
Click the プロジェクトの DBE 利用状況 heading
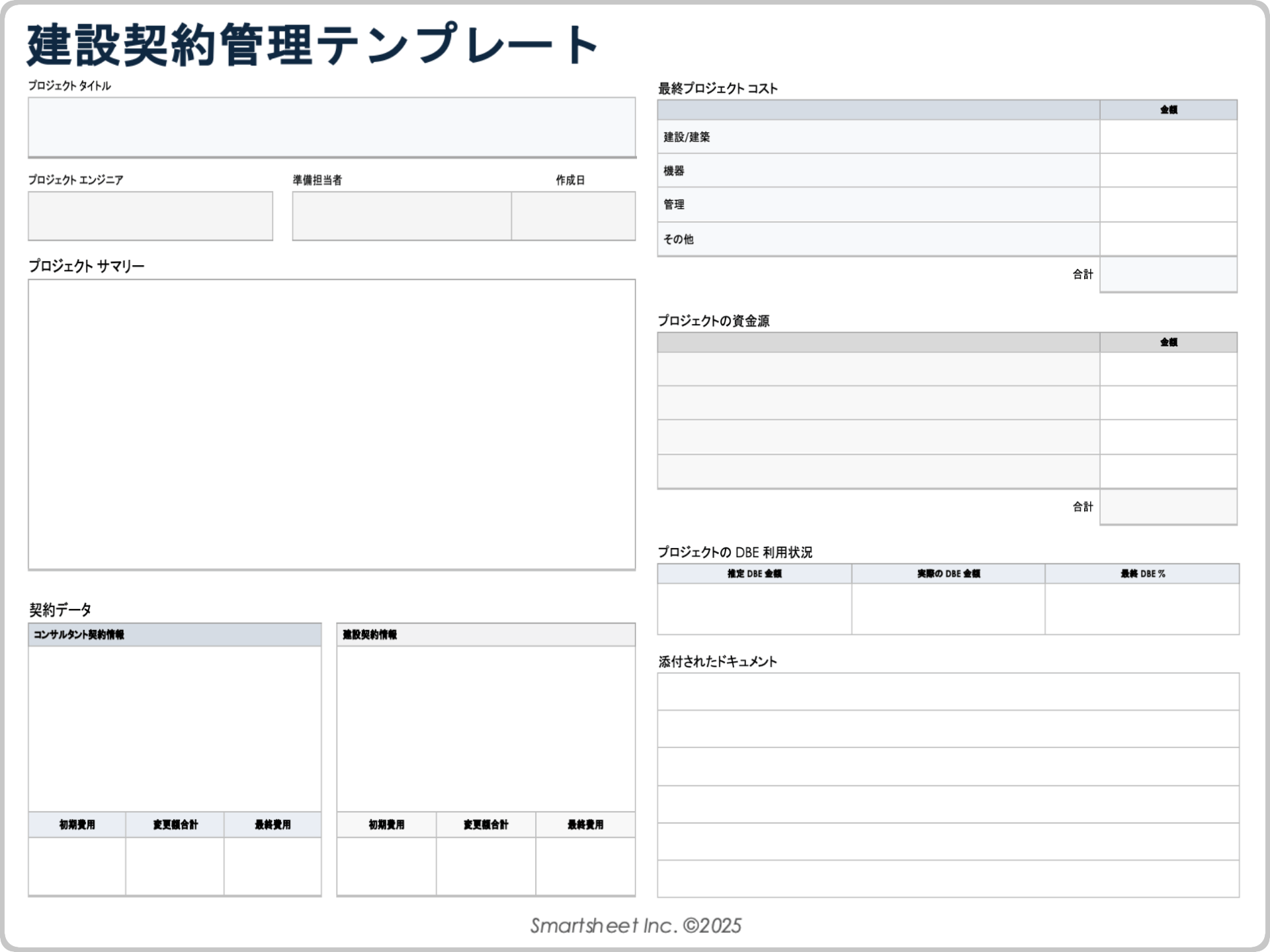pyautogui.click(x=735, y=553)
